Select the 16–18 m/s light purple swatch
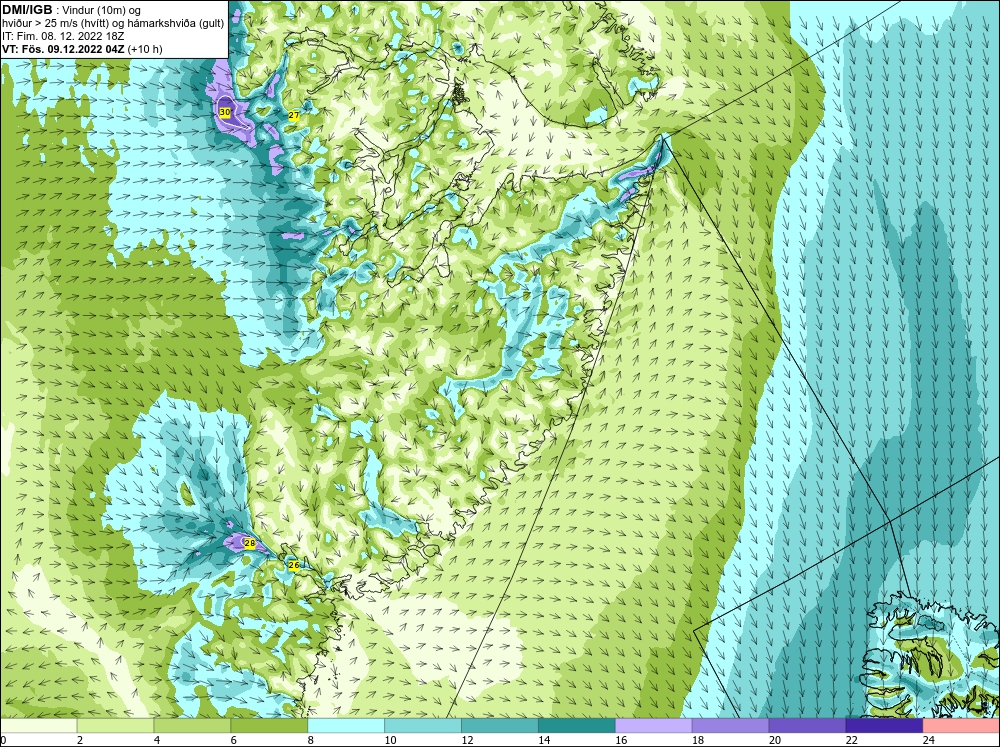Image resolution: width=1000 pixels, height=747 pixels. 654,726
